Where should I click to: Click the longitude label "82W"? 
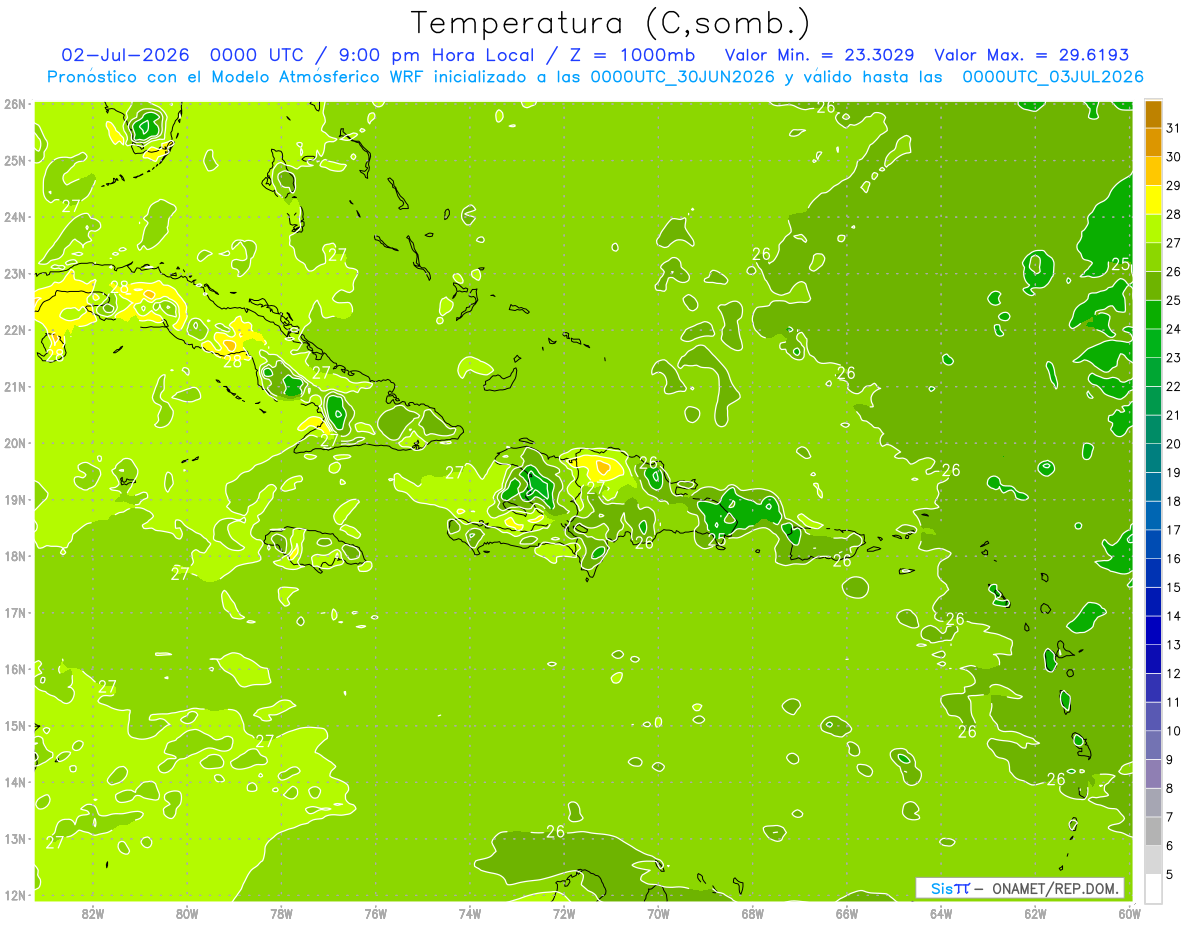tap(92, 912)
